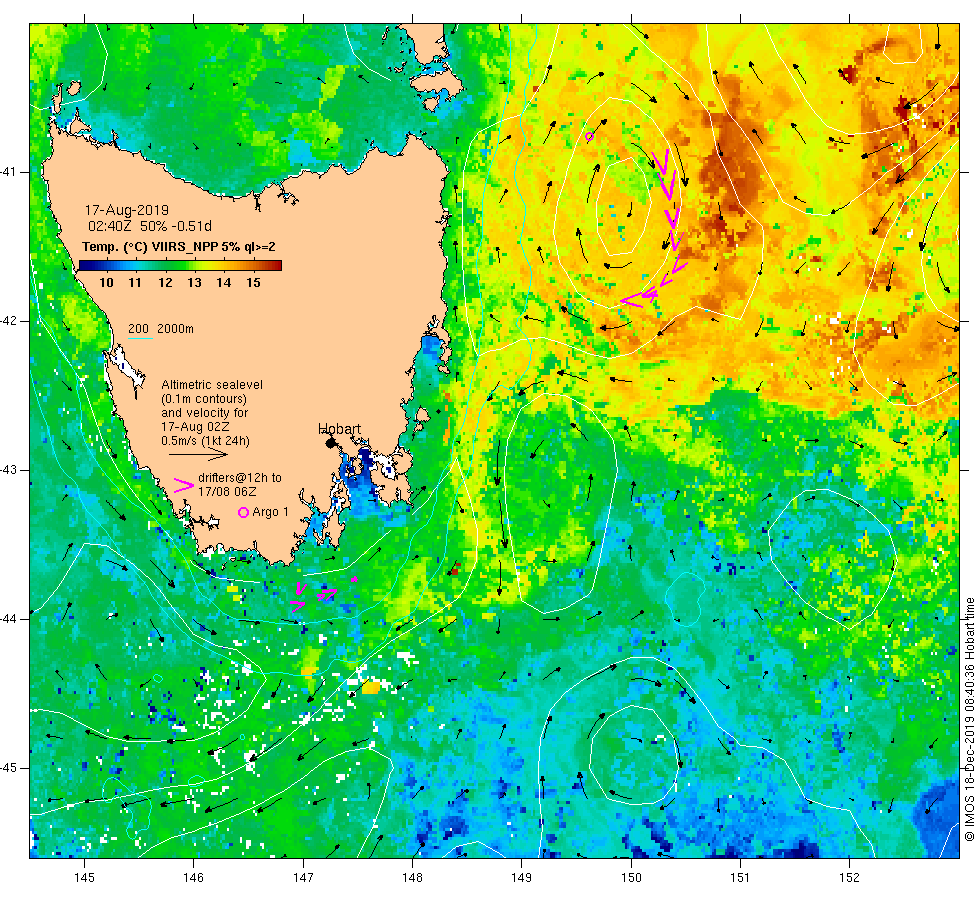Click '17/08 06Z' legend text
This screenshot has height=900, width=980.
click(228, 492)
